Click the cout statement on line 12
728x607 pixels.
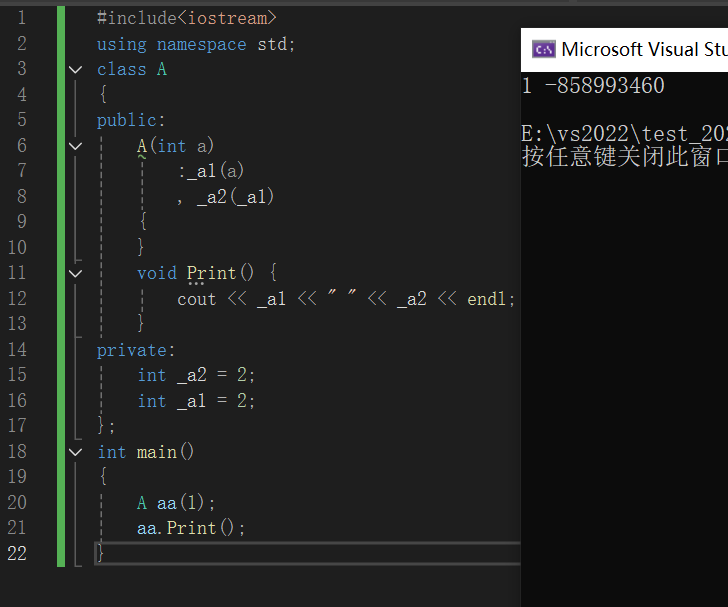click(346, 299)
